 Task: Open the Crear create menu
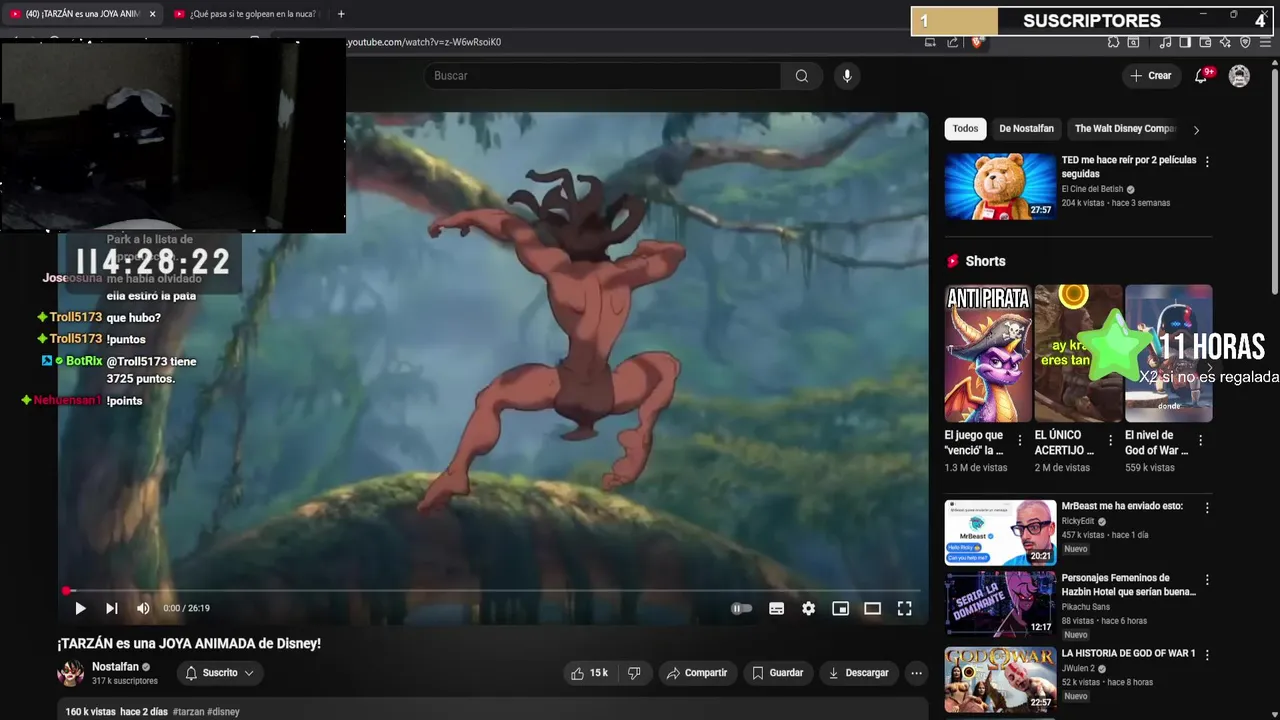tap(1150, 76)
